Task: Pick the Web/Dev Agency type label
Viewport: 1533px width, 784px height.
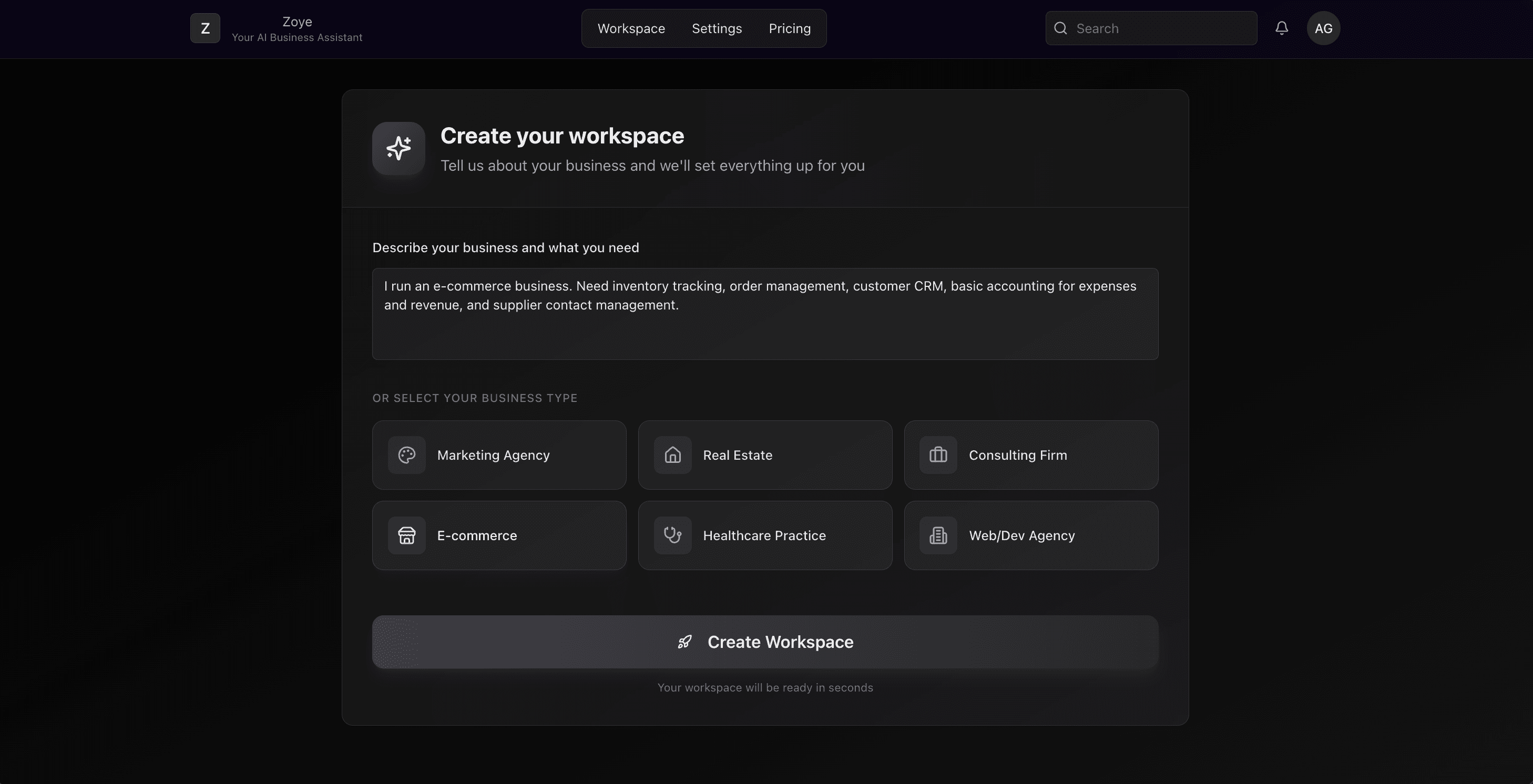Action: point(1022,535)
